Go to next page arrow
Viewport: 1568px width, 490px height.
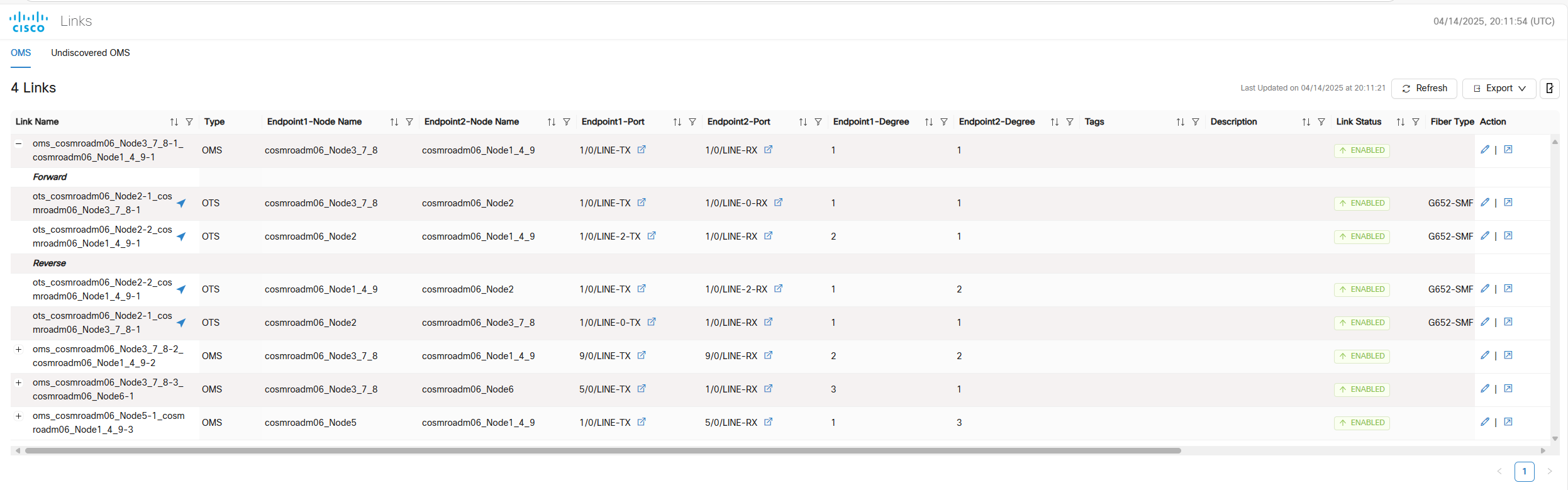pos(1550,472)
